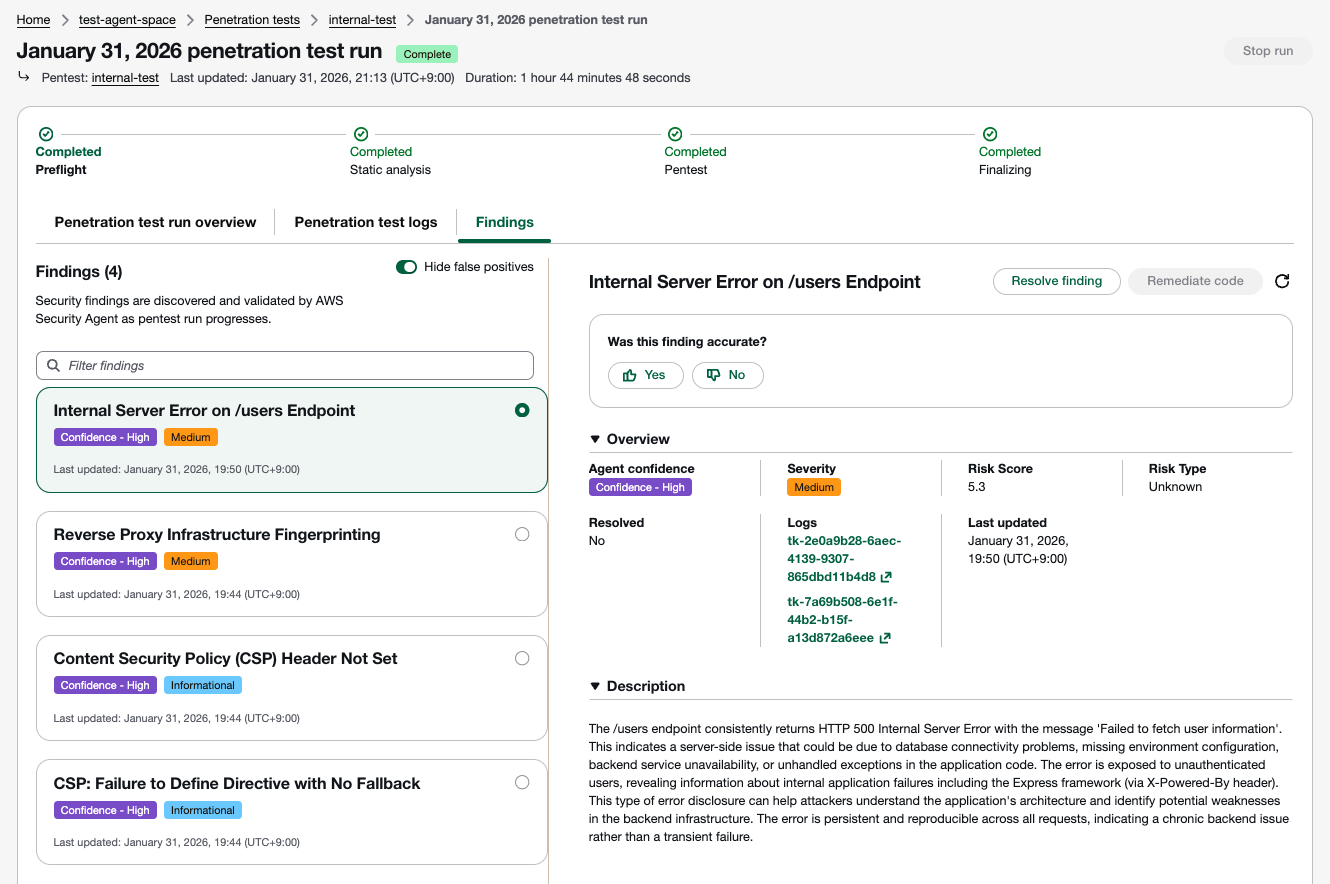Click the Preflight completed checkmark icon
The image size is (1330, 884).
pos(45,134)
